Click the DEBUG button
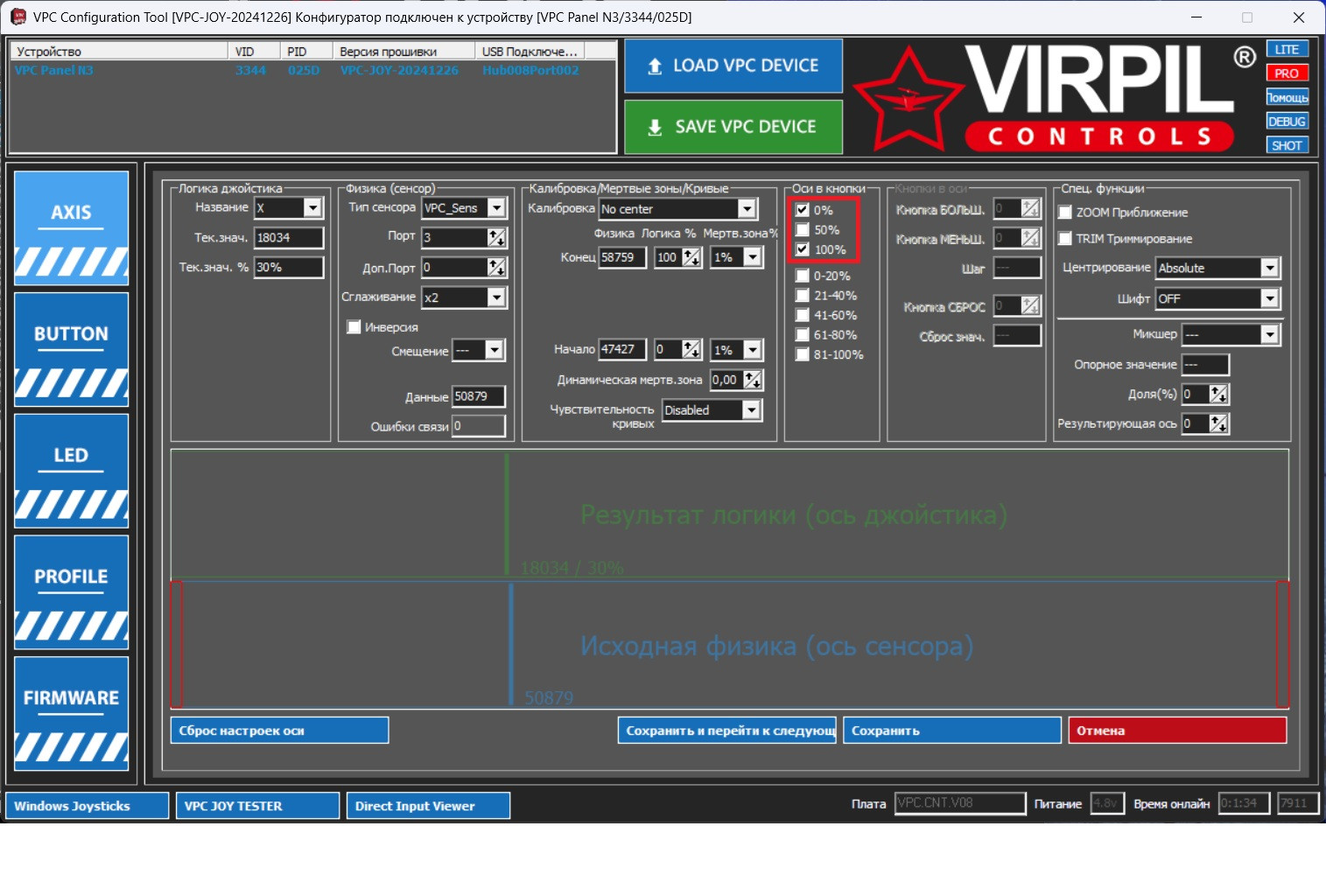 1287,122
